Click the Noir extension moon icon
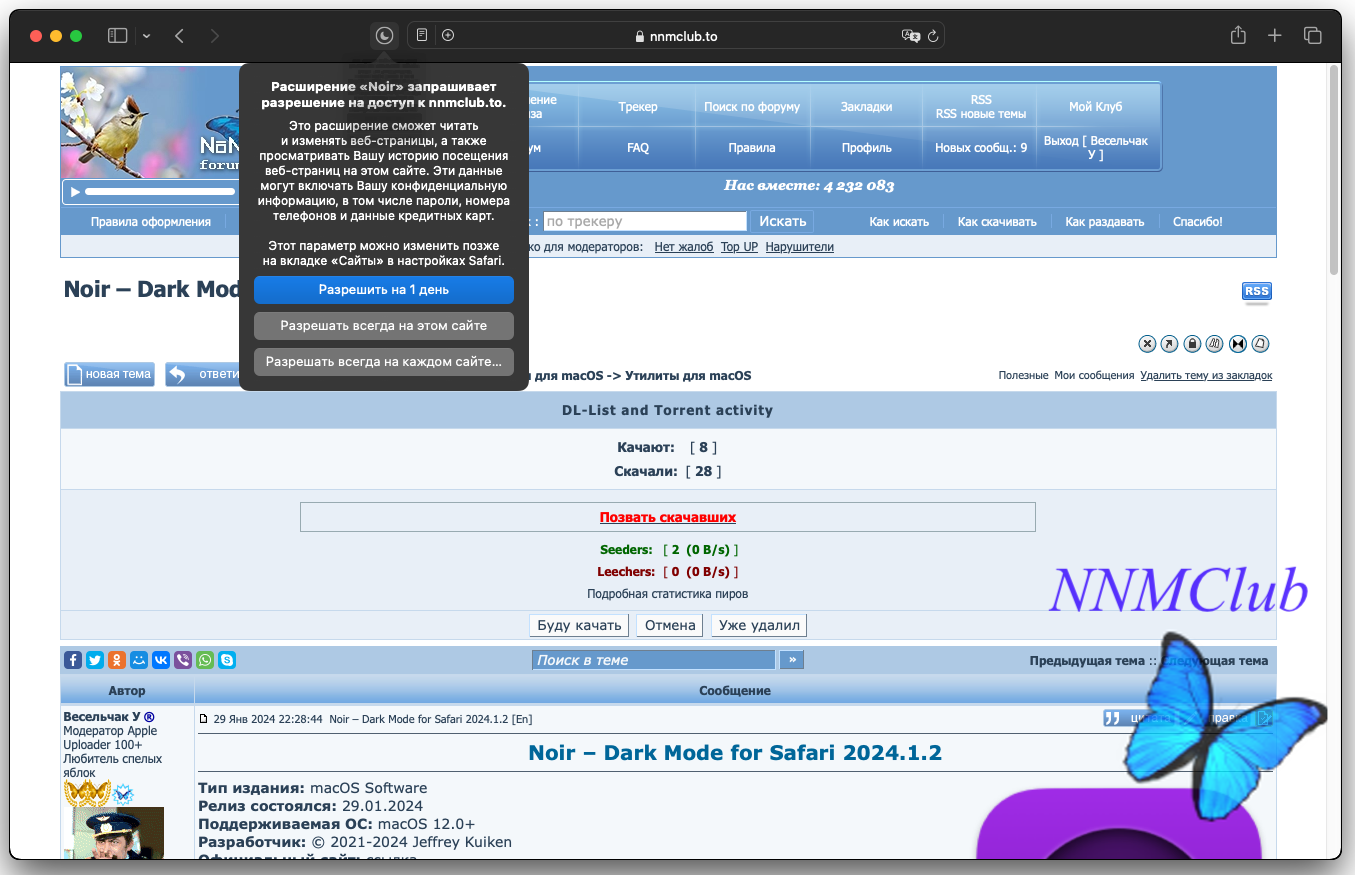The image size is (1355, 875). point(384,36)
